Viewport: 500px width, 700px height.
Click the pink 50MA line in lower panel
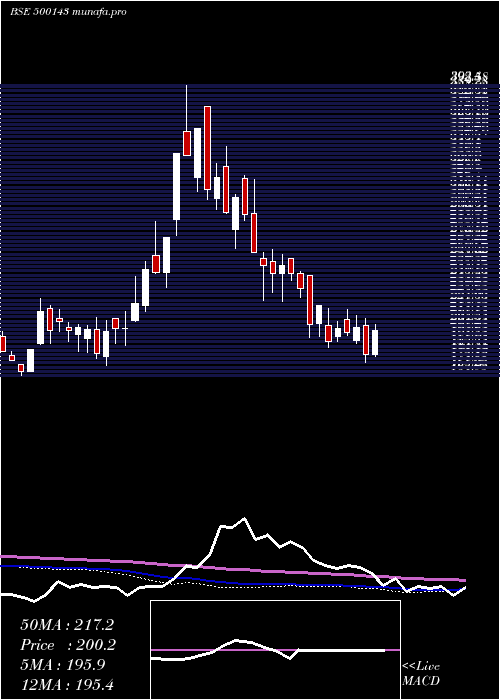[232, 569]
